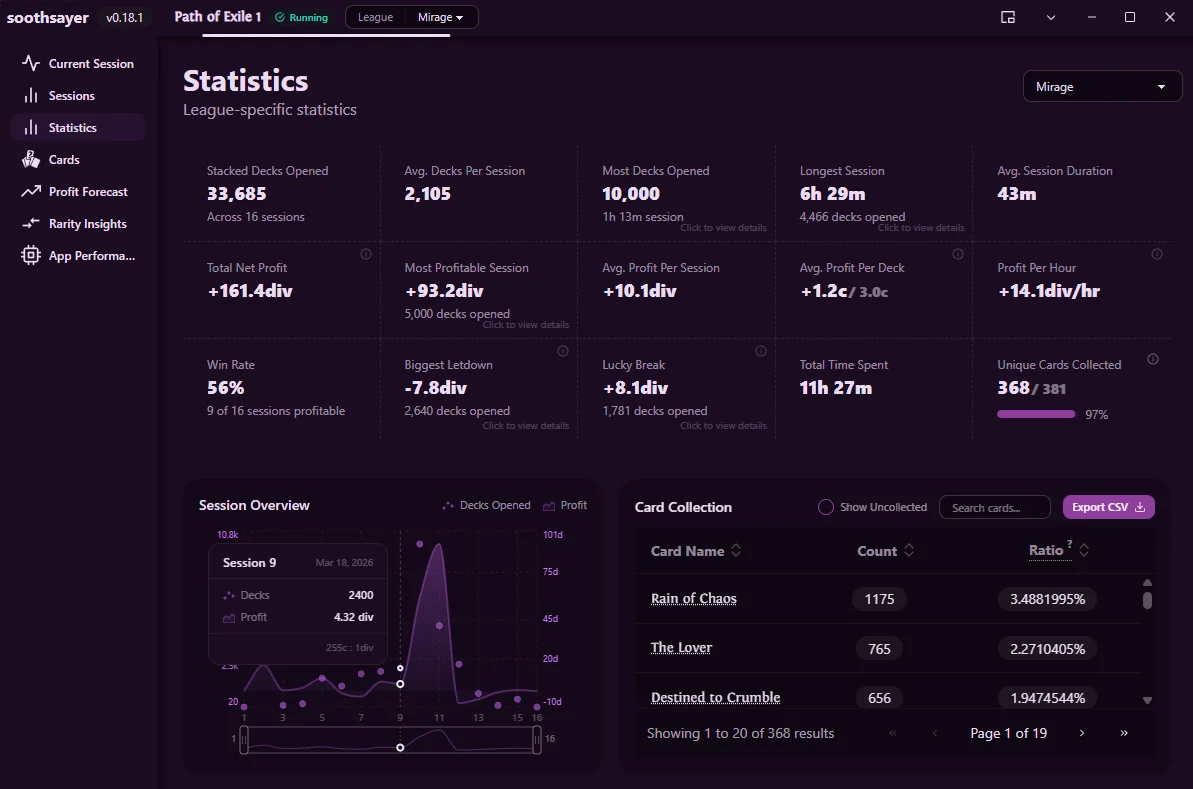Click the Search cards input field
The image size is (1193, 789).
(x=994, y=507)
